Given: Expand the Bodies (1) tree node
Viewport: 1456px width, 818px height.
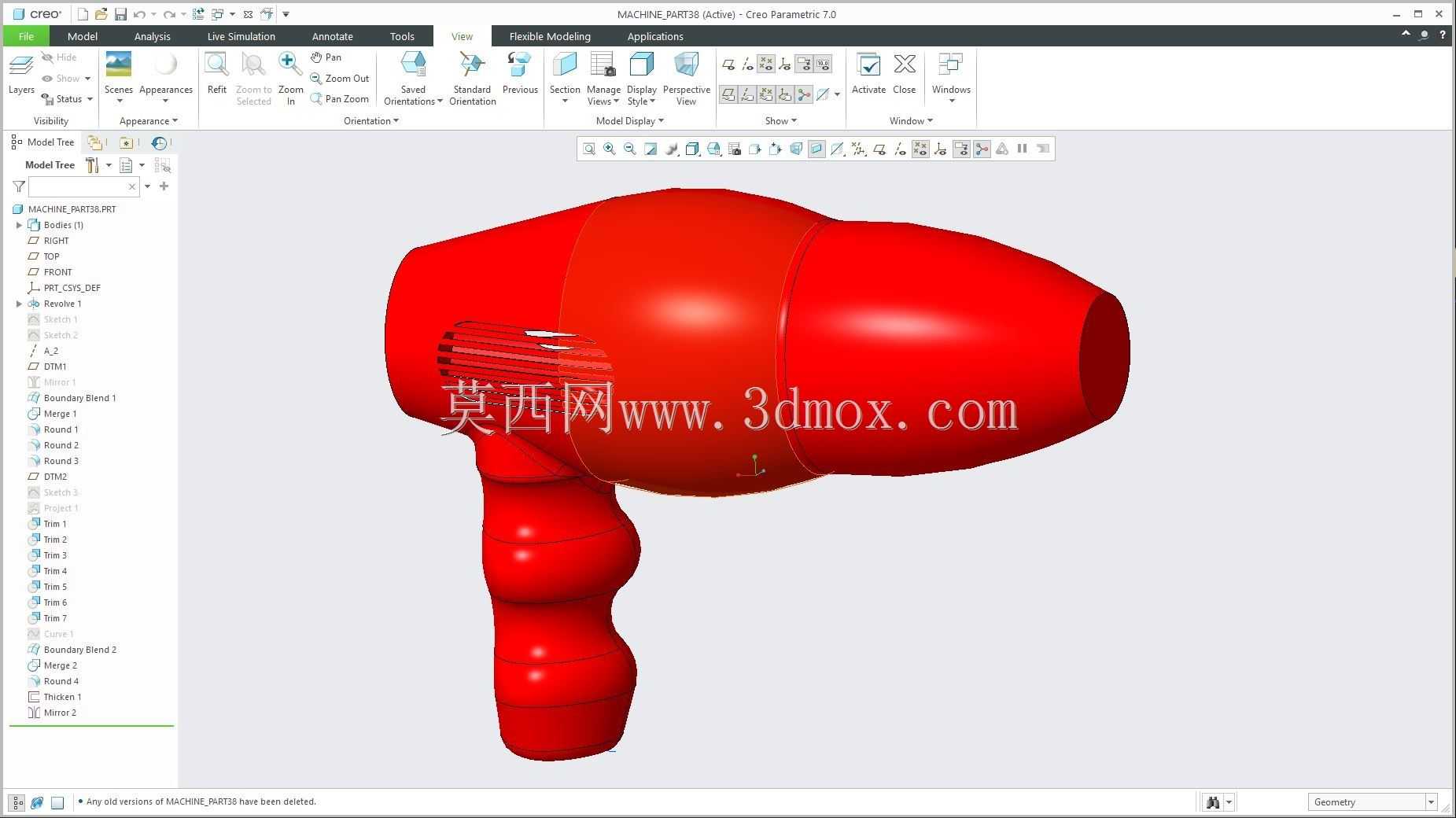Looking at the screenshot, I should point(19,225).
